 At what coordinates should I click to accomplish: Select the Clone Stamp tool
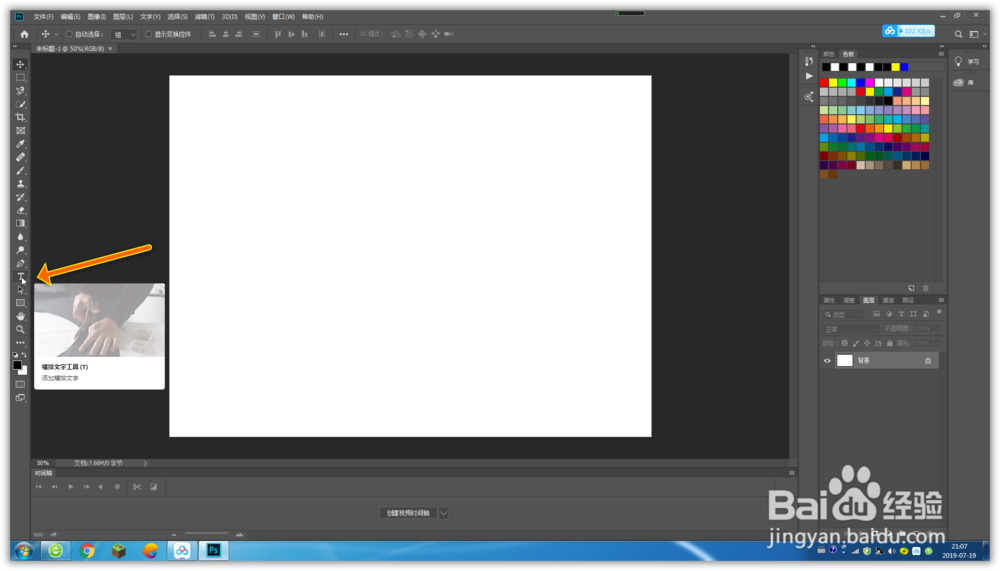coord(20,184)
